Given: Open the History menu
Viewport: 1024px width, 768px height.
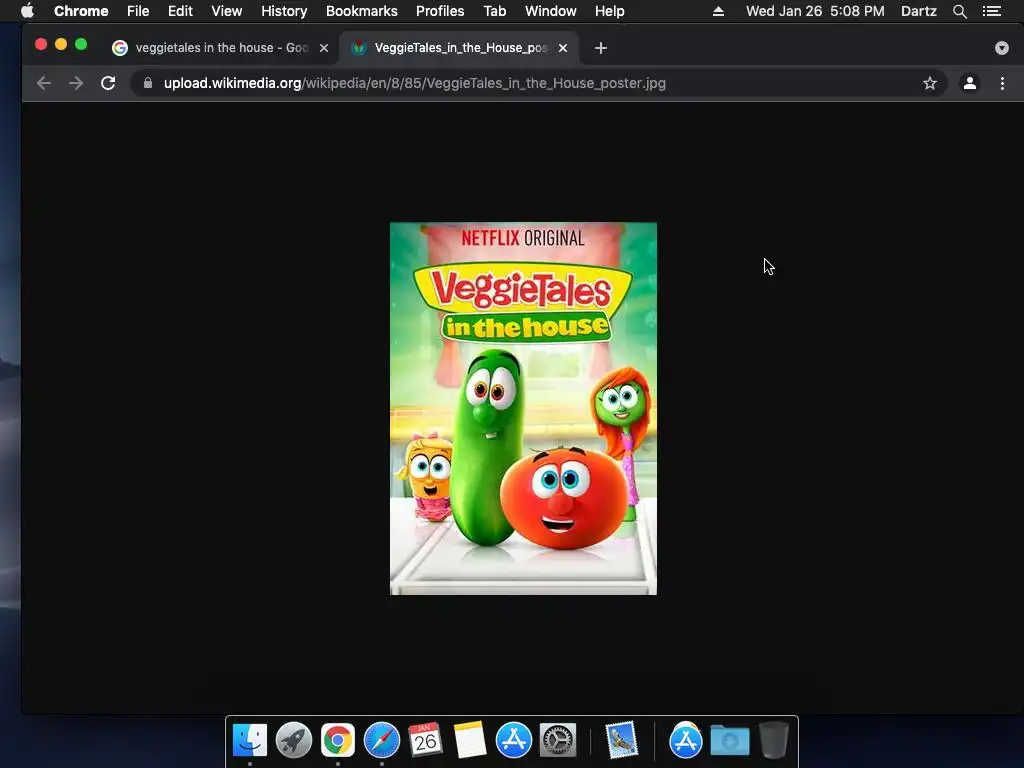Looking at the screenshot, I should [x=284, y=11].
